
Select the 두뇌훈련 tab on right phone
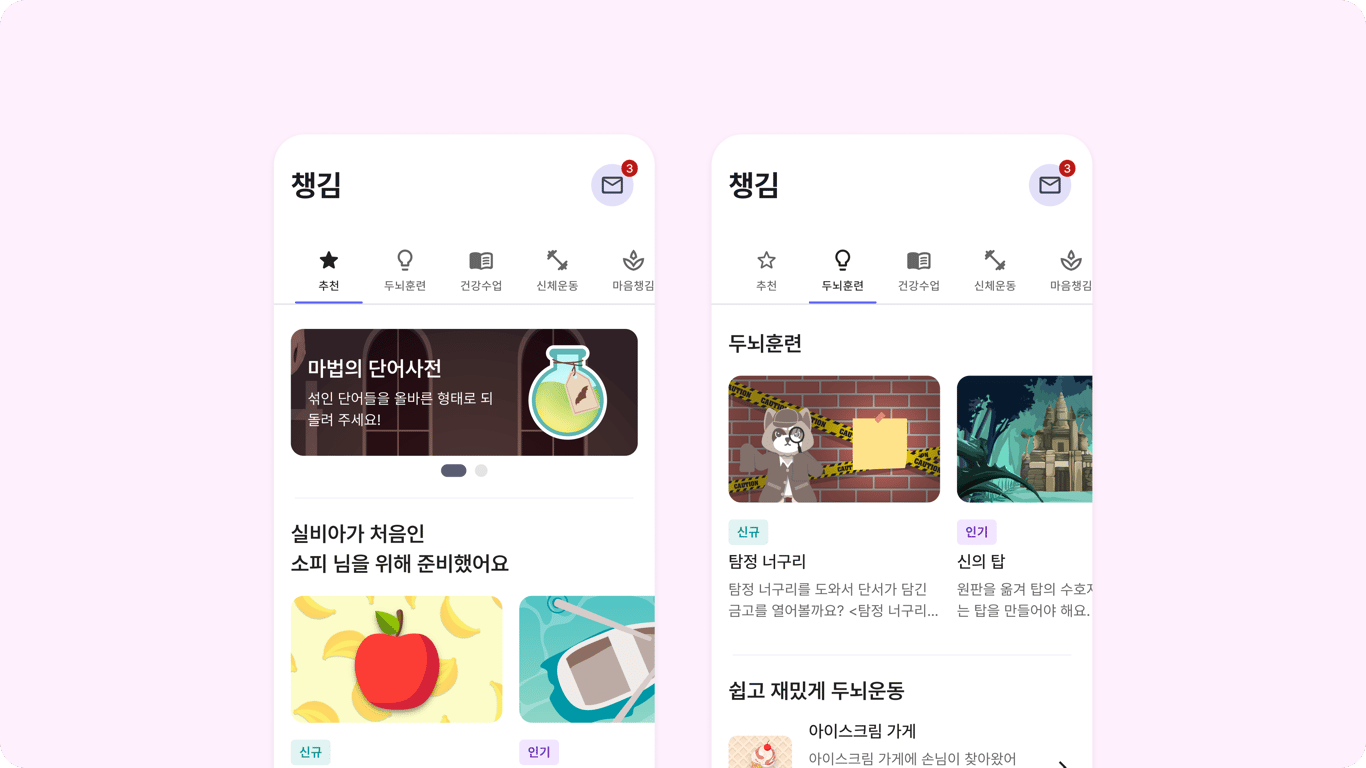[843, 271]
